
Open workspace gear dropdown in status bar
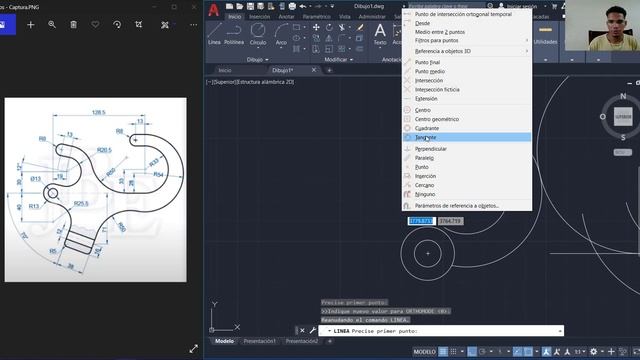click(602, 351)
